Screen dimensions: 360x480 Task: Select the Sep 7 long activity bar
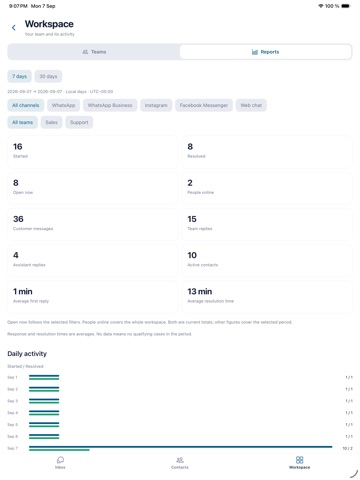click(180, 447)
